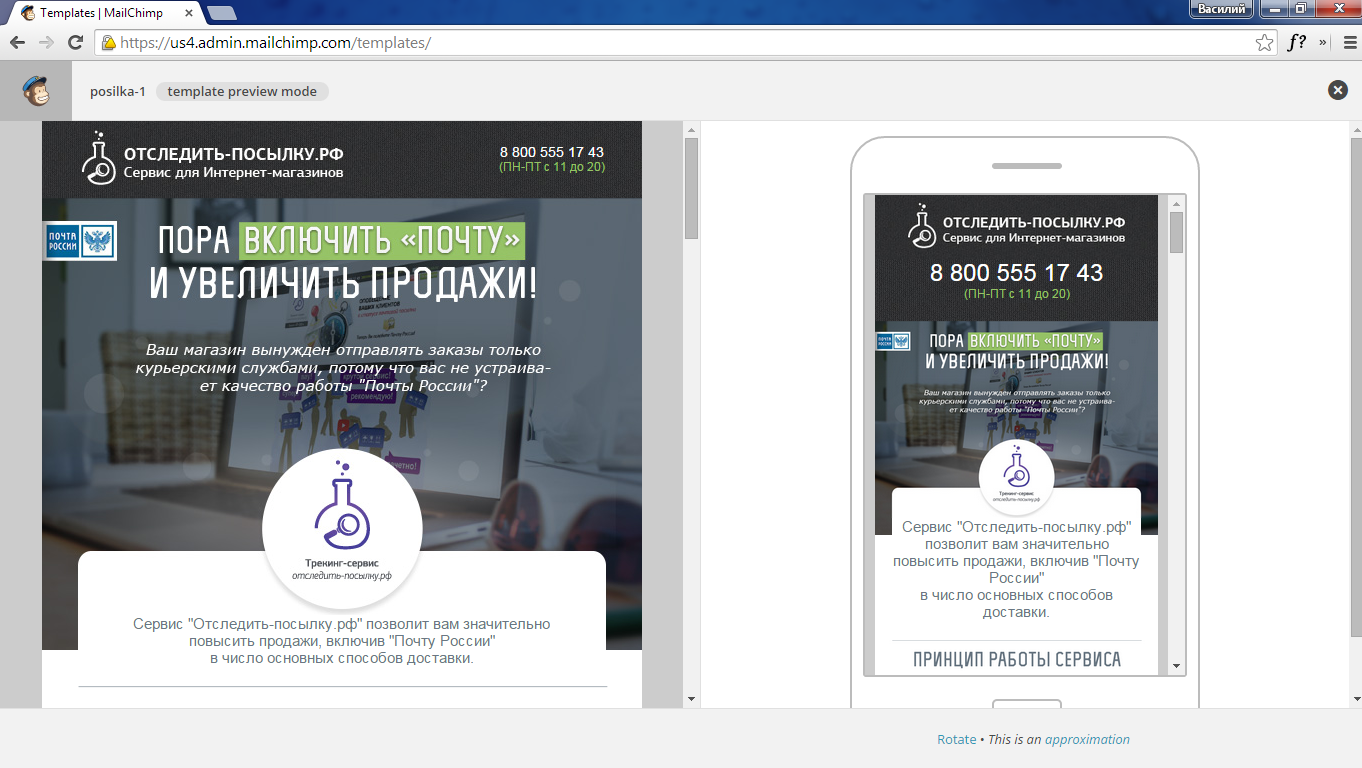Click flask logo in desktop preview header
The width and height of the screenshot is (1362, 768).
[98, 158]
